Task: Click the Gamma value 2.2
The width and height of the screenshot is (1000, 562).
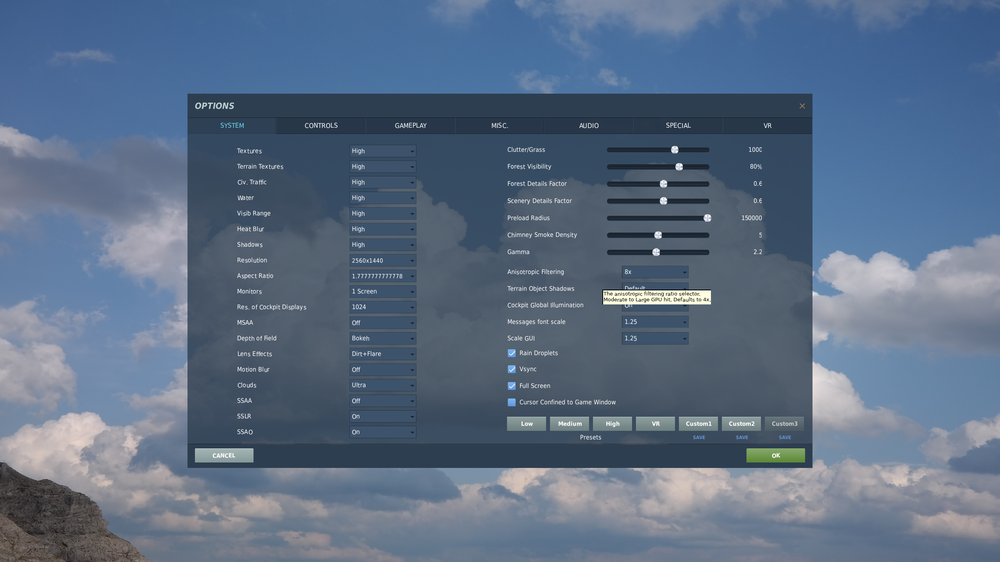Action: coord(758,252)
